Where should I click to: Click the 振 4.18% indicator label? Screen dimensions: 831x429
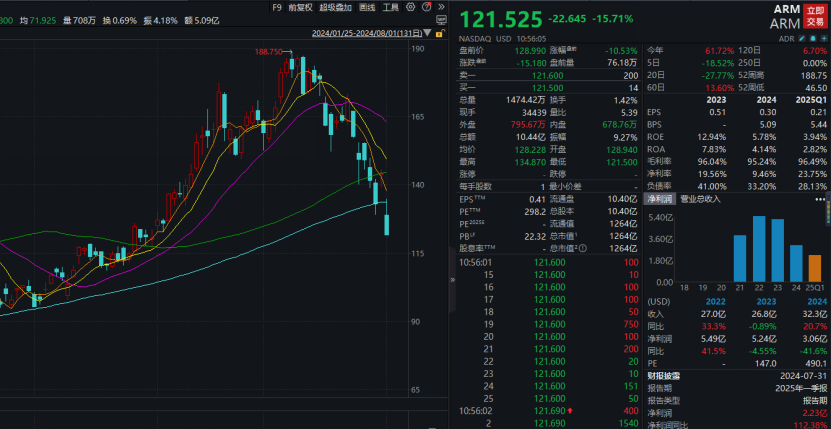click(160, 21)
